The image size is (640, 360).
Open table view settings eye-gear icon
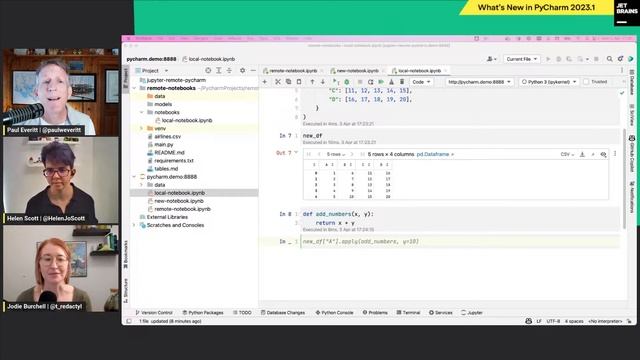pyautogui.click(x=603, y=154)
